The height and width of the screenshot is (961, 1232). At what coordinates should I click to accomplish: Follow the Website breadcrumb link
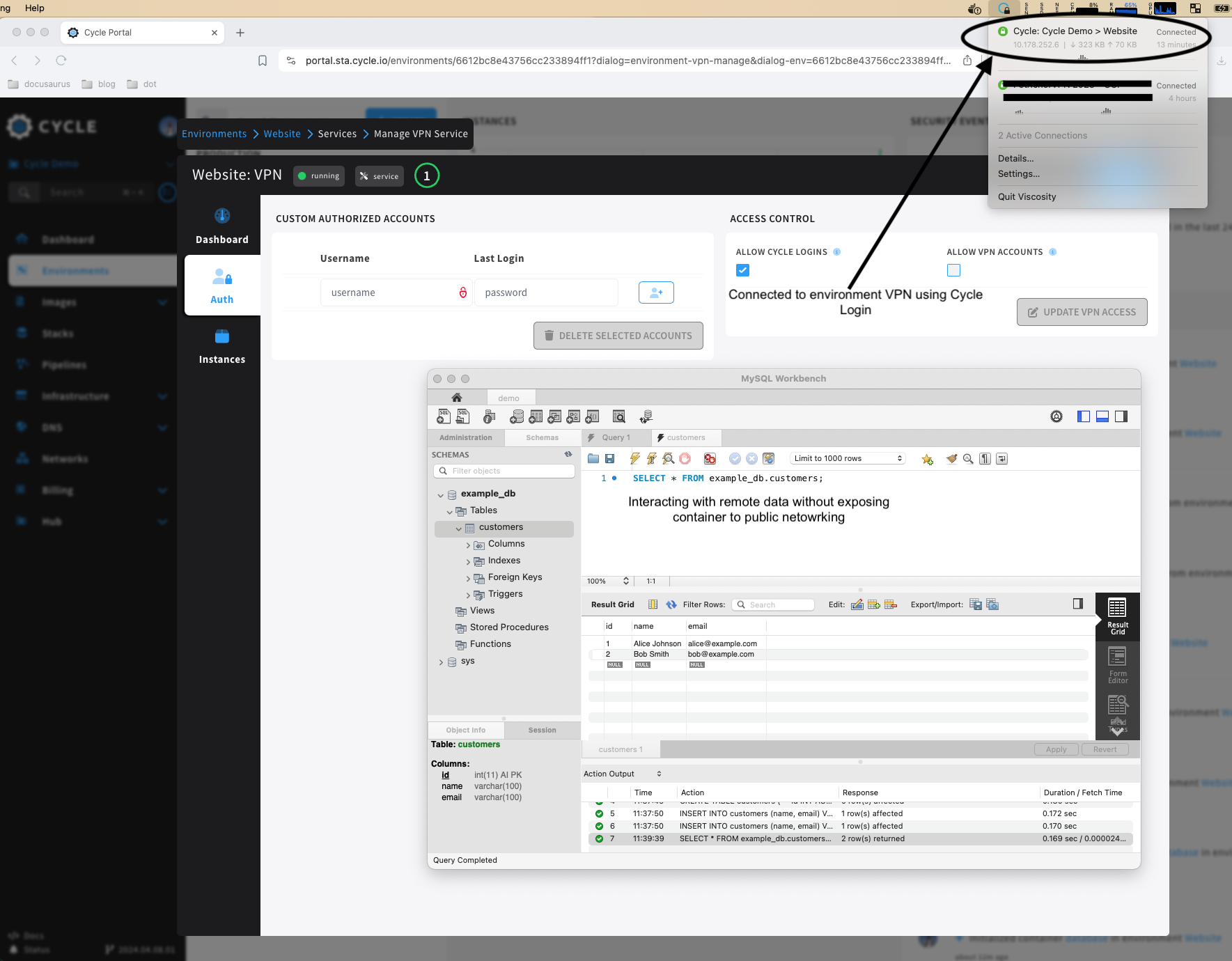282,134
